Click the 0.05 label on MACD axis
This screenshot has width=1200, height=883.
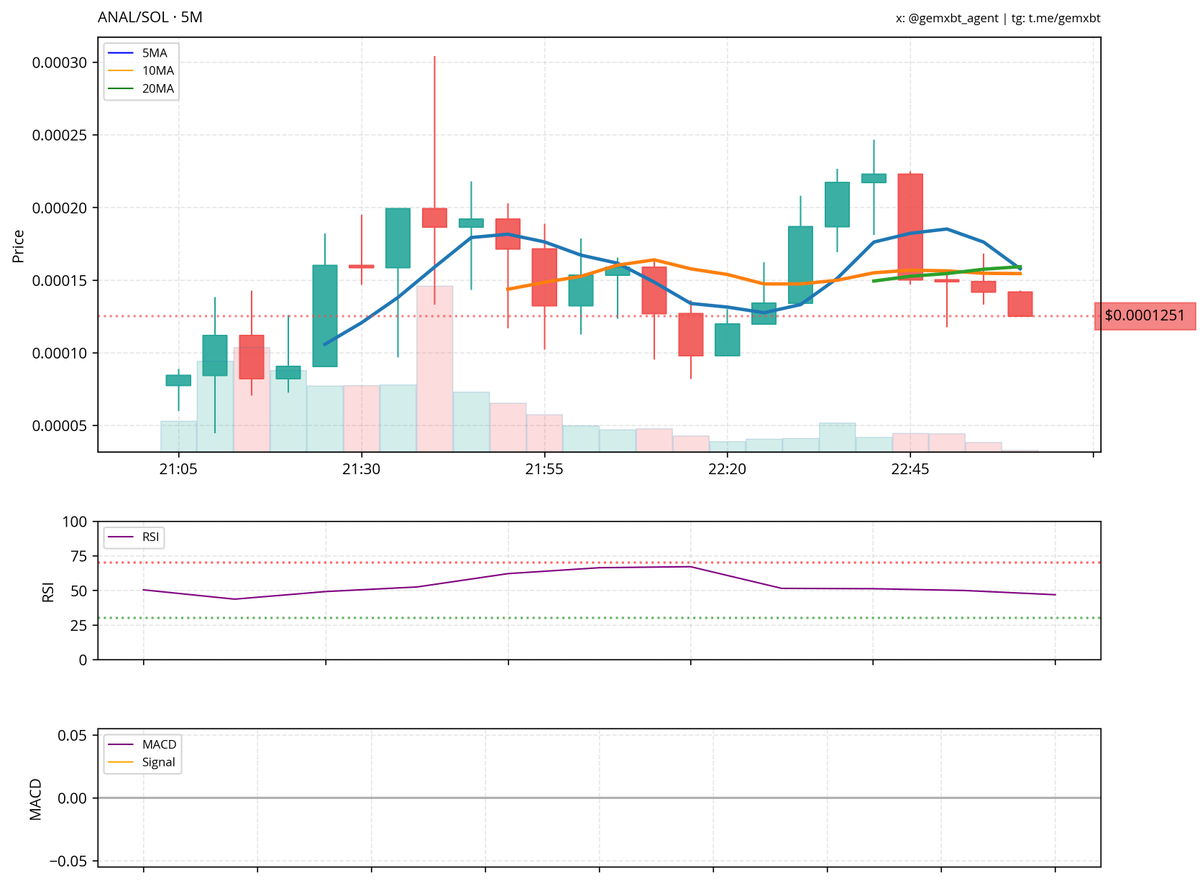[x=72, y=735]
